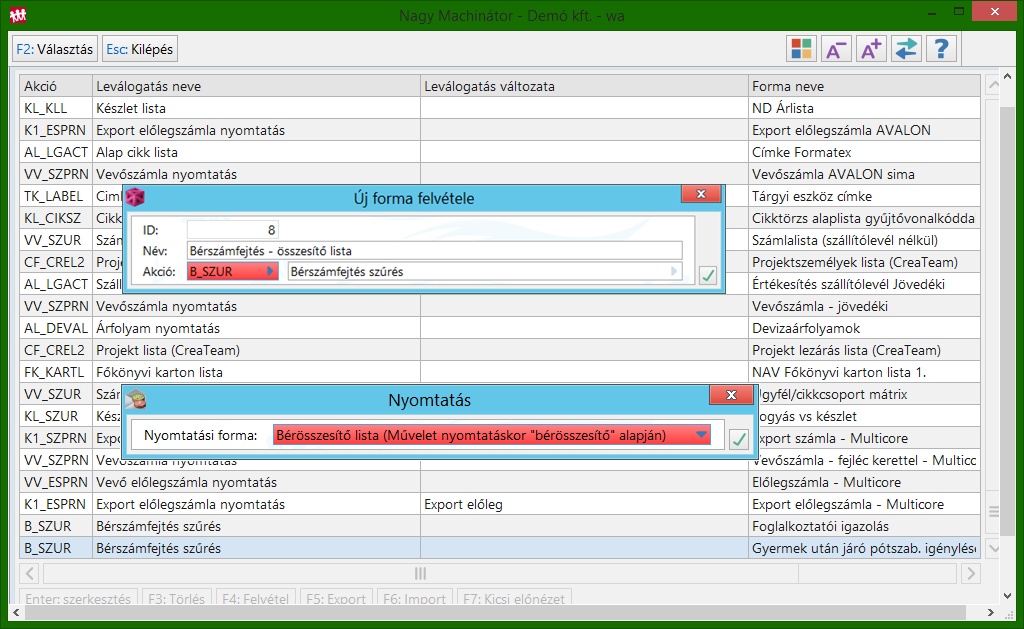Open the B_SZUR Akció selector arrow

270,272
